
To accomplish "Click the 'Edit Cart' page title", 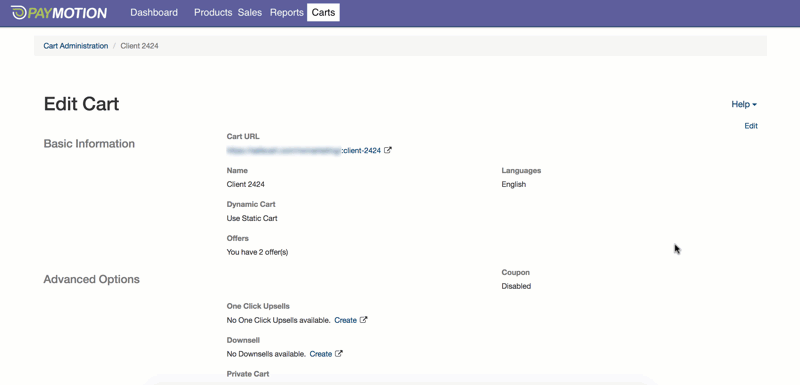I will [81, 104].
